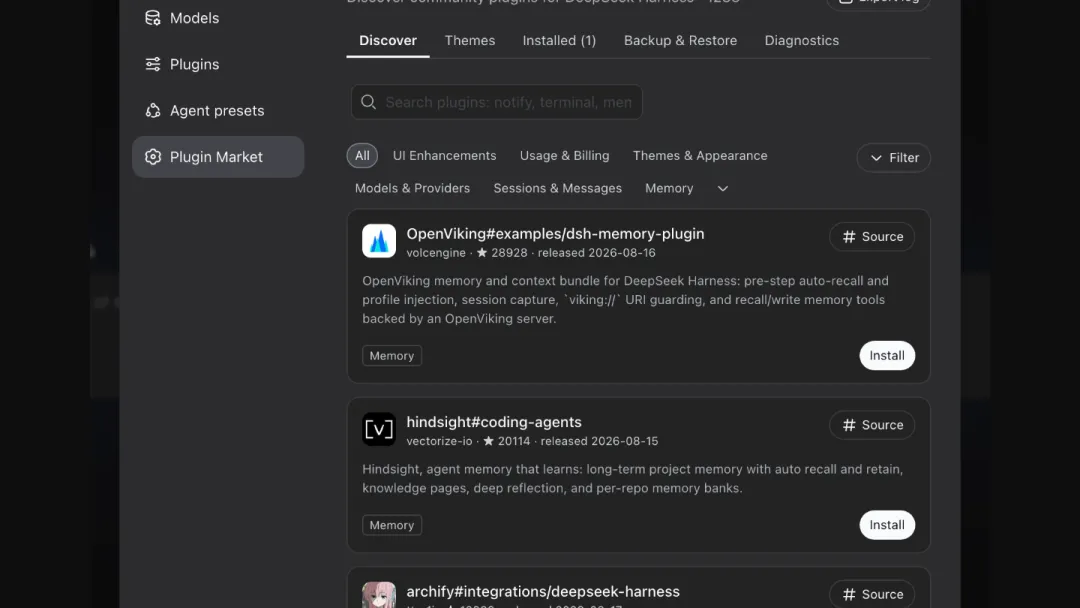Filter by Models & Providers category
The width and height of the screenshot is (1080, 608).
pos(412,188)
